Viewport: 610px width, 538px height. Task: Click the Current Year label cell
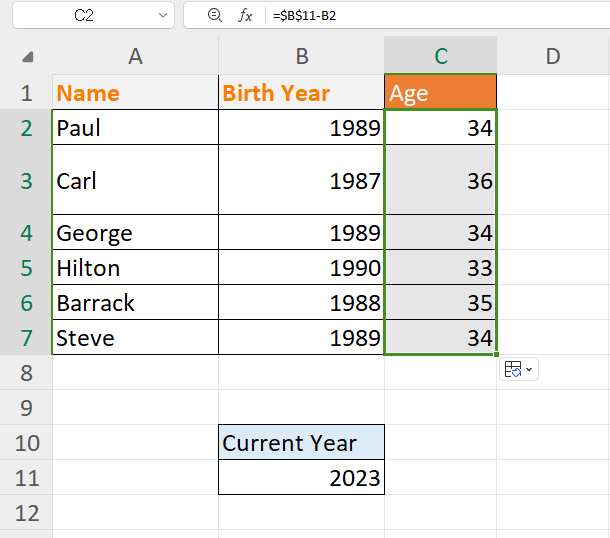click(301, 442)
